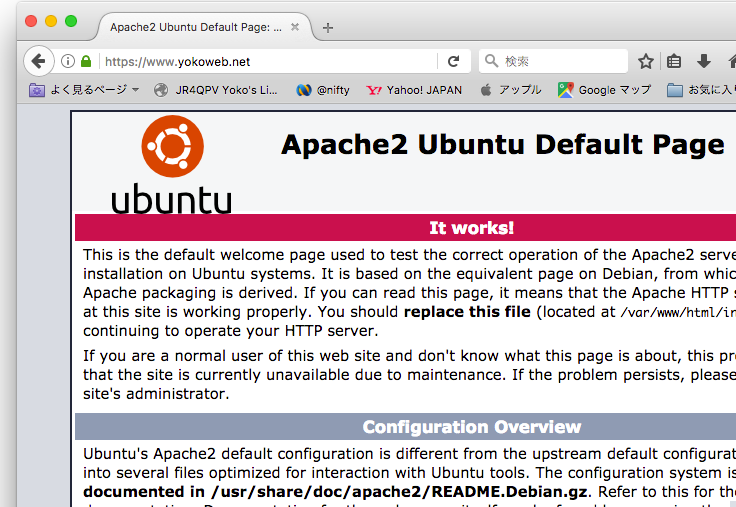Click the Apache2 Ubuntu Default Page heading
Screen dimensions: 736x507
pyautogui.click(x=503, y=145)
